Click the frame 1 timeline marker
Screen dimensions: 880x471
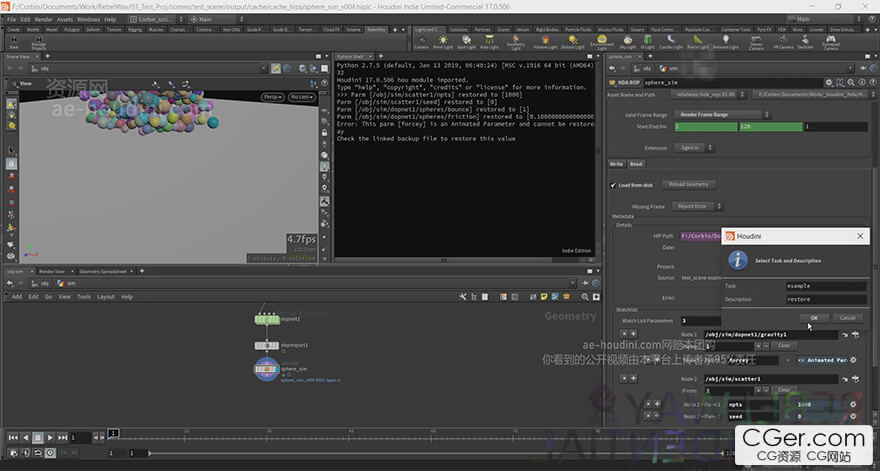(x=113, y=433)
